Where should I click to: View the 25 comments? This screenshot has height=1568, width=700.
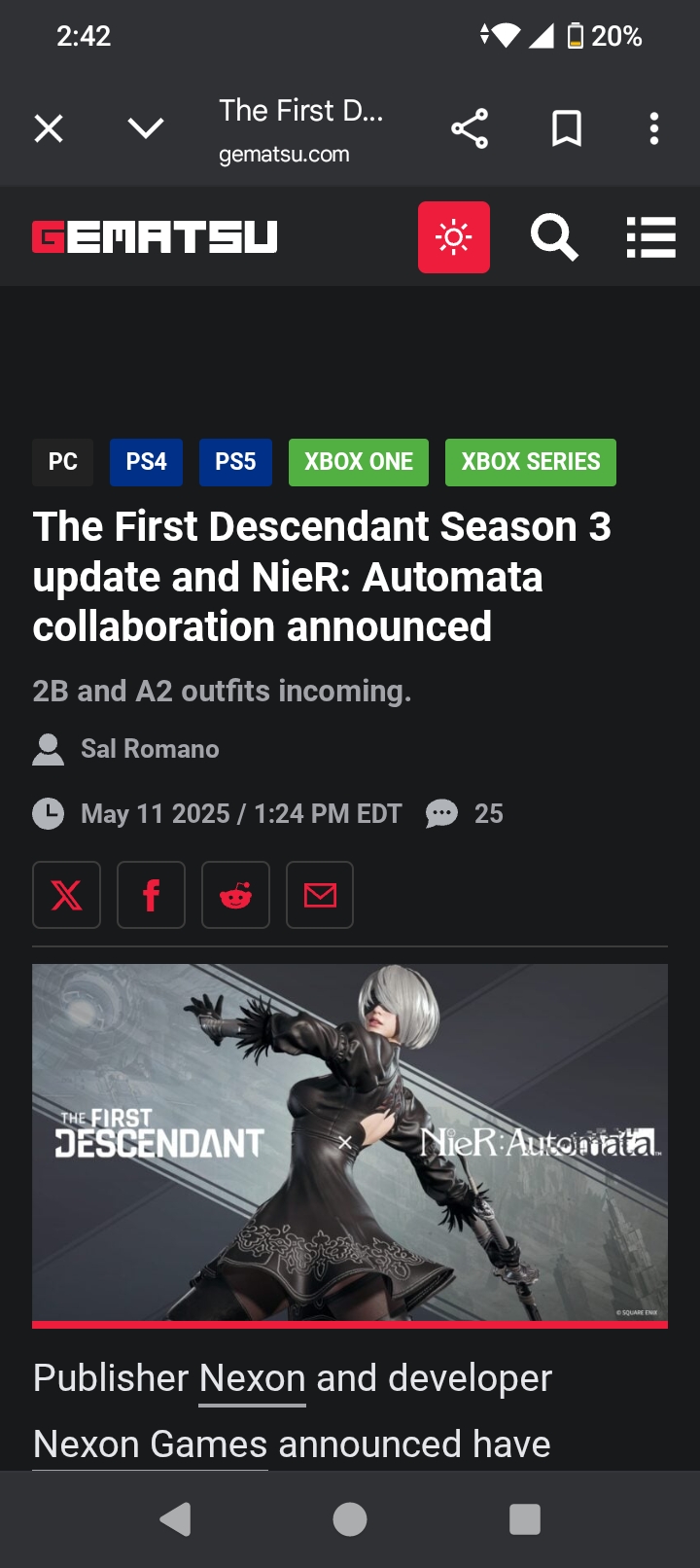coord(465,813)
